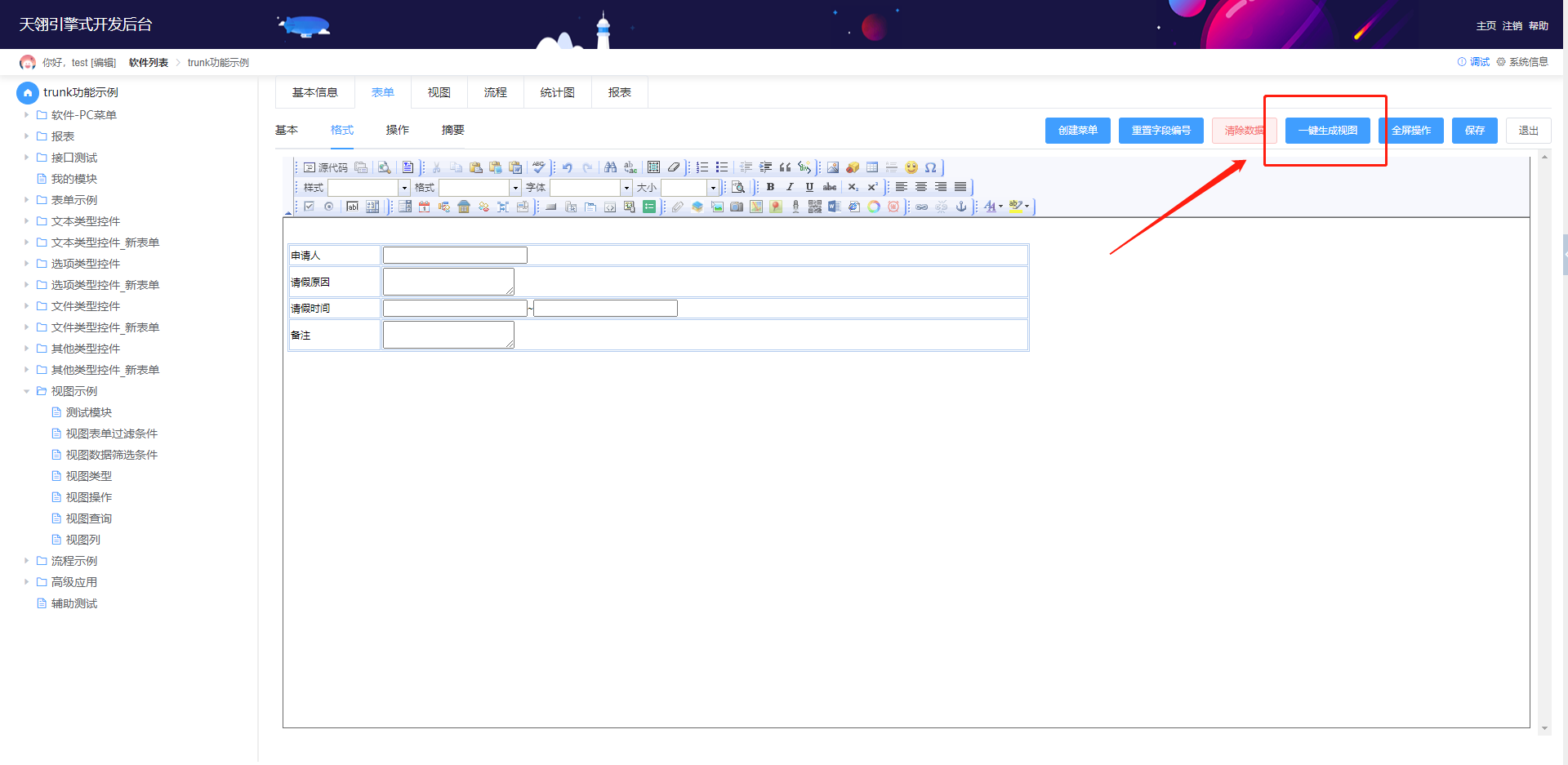The image size is (1568, 765).
Task: Click the QR code control icon
Action: point(815,207)
